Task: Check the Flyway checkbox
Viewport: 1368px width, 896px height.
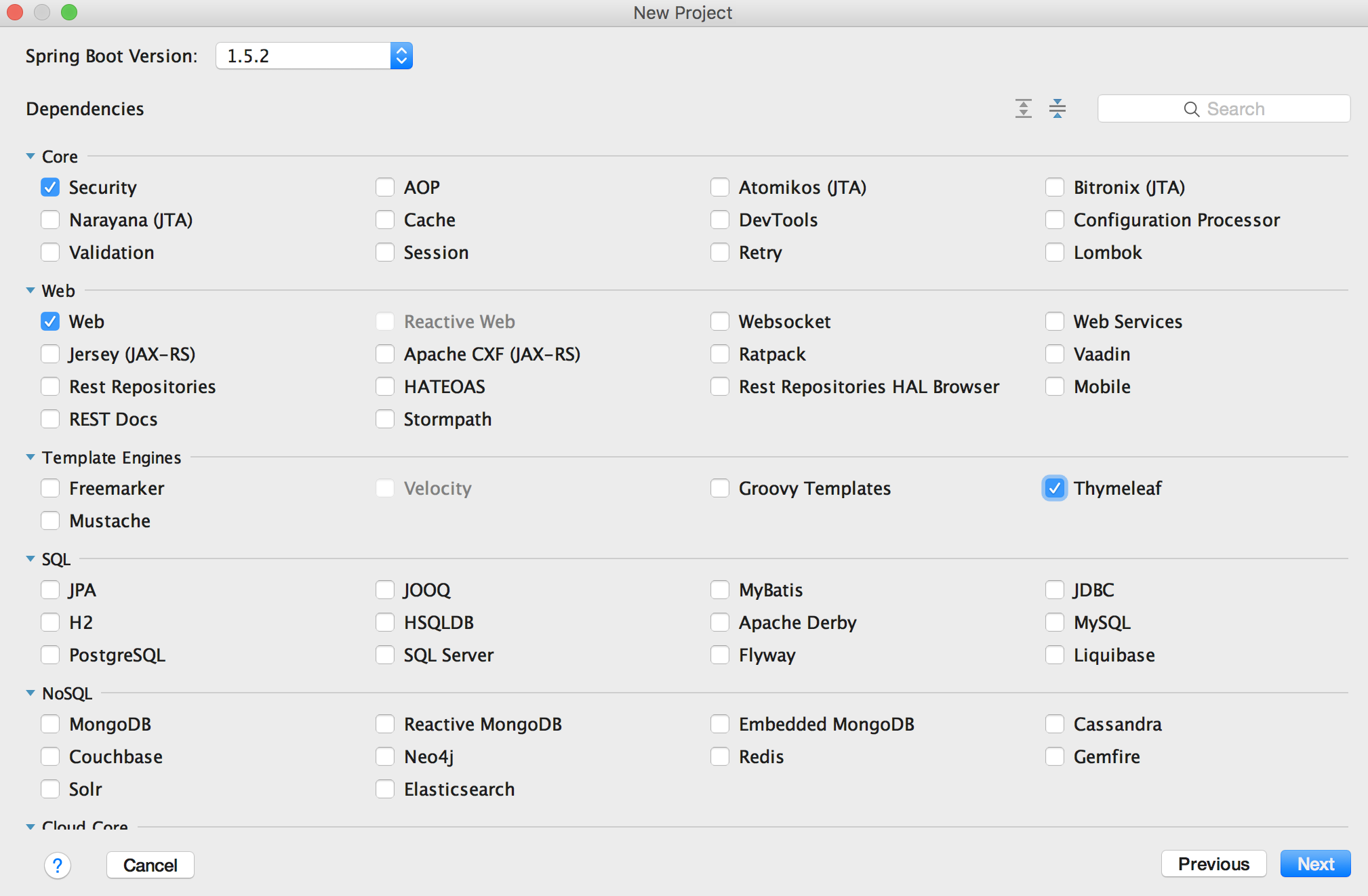Action: click(720, 655)
